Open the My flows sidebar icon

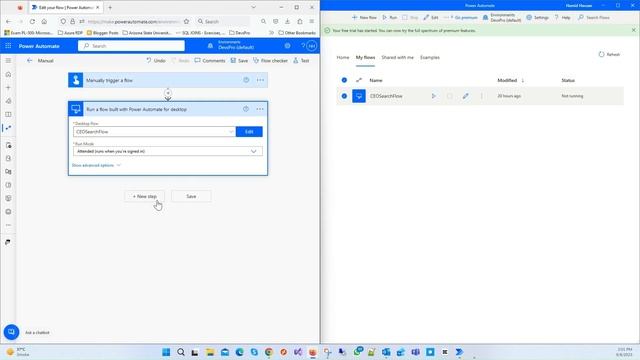8,128
